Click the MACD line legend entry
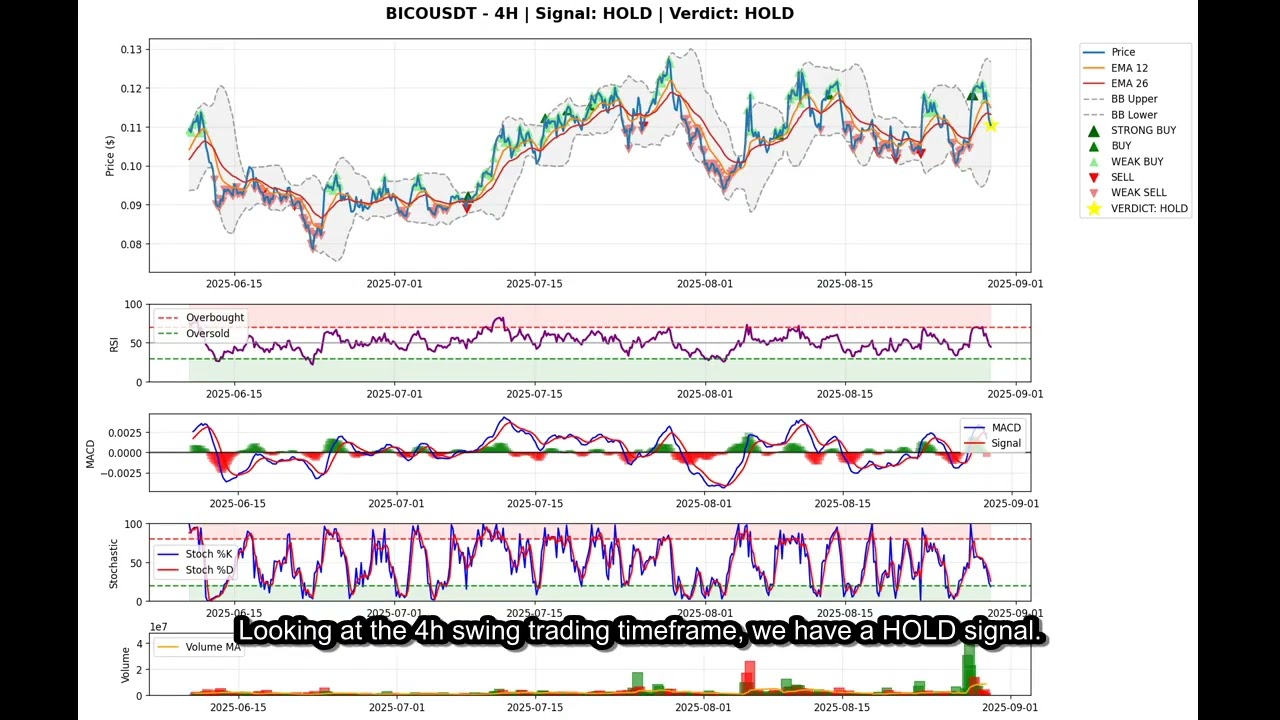 click(993, 428)
